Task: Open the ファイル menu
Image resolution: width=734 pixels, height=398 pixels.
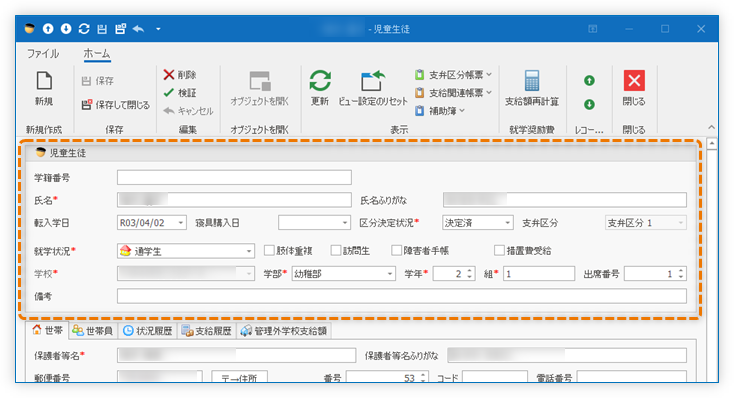Action: (43, 54)
